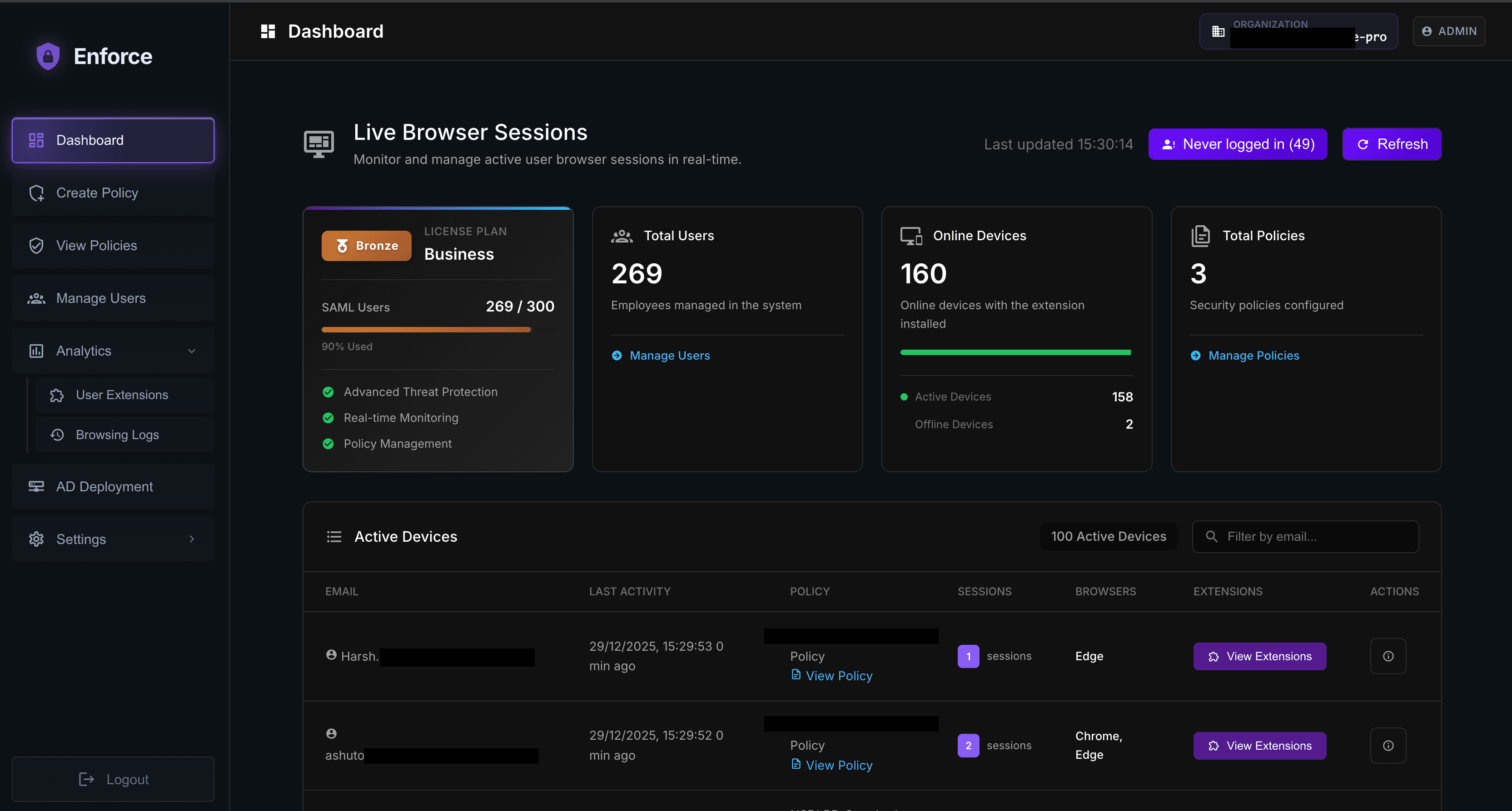The height and width of the screenshot is (811, 1512).
Task: Click the Offline Devices count 2
Action: [1129, 424]
